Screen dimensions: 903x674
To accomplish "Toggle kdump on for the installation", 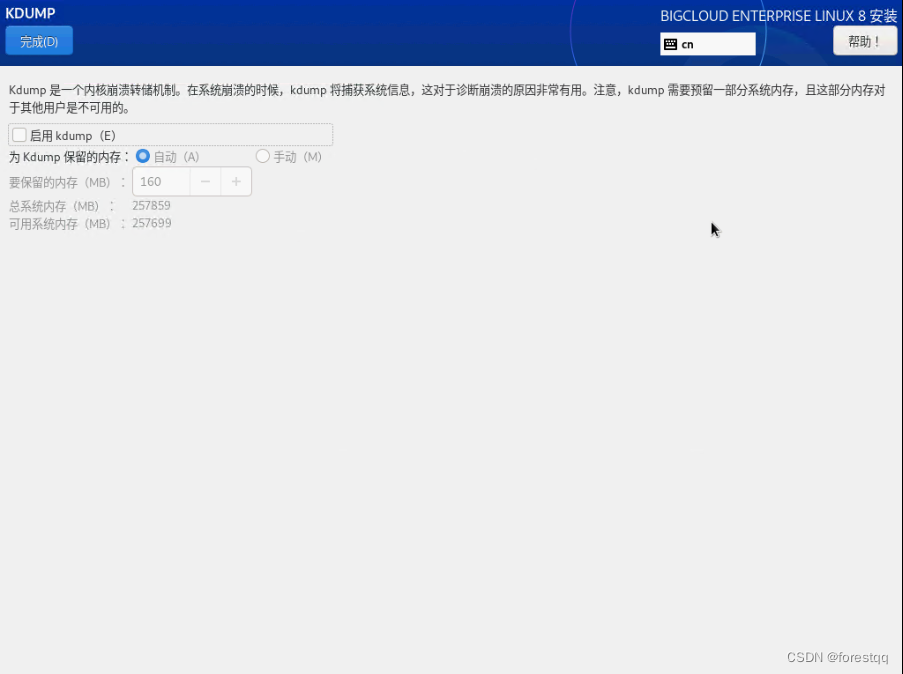I will coord(19,134).
